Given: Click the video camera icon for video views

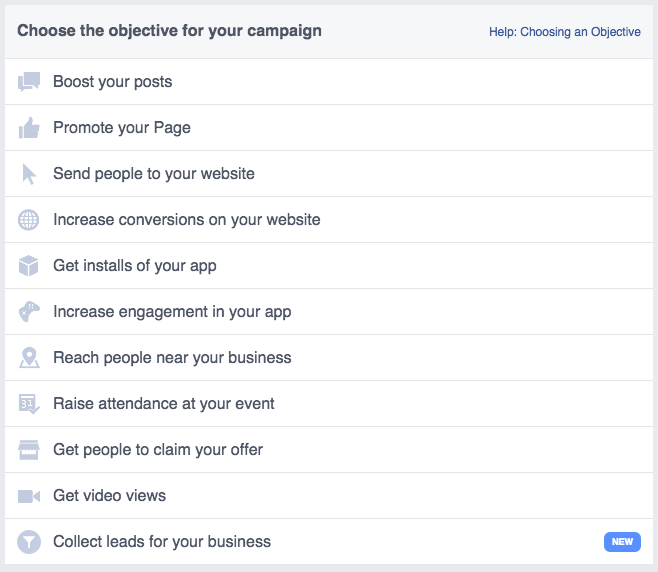Looking at the screenshot, I should point(29,496).
